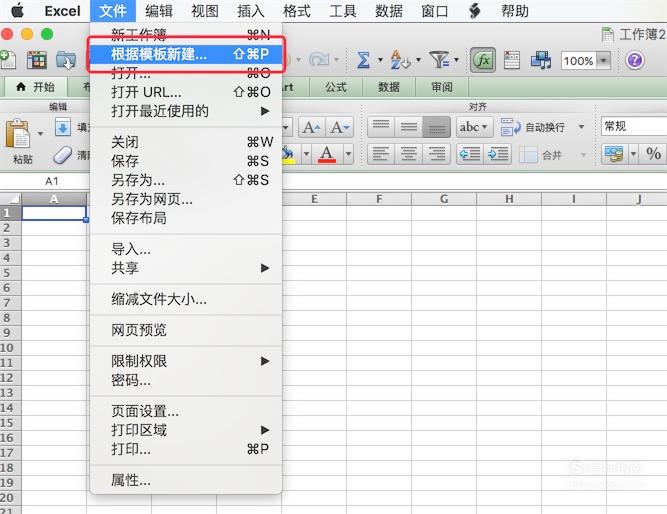
Task: Open the 插入 menu in menu bar
Action: 251,11
